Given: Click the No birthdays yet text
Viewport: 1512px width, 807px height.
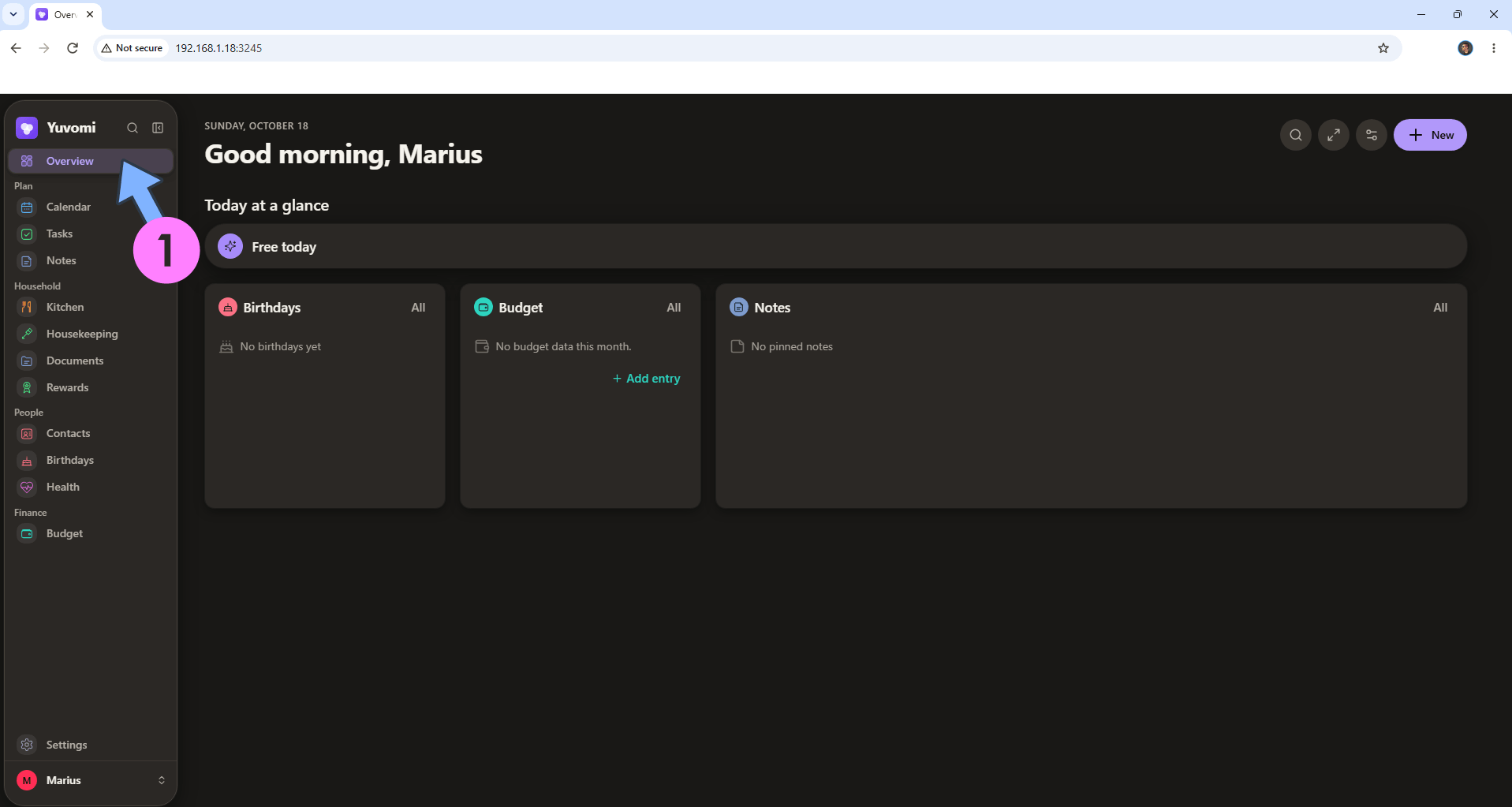Looking at the screenshot, I should coord(281,347).
